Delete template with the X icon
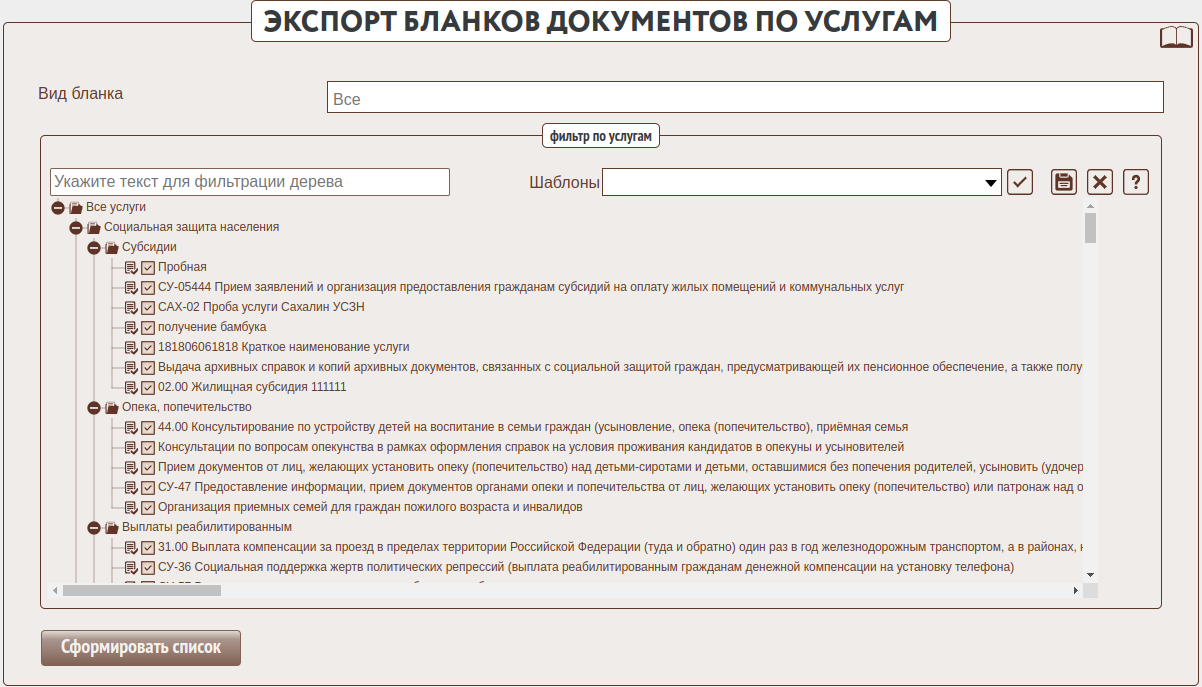This screenshot has width=1202, height=687. [x=1100, y=182]
